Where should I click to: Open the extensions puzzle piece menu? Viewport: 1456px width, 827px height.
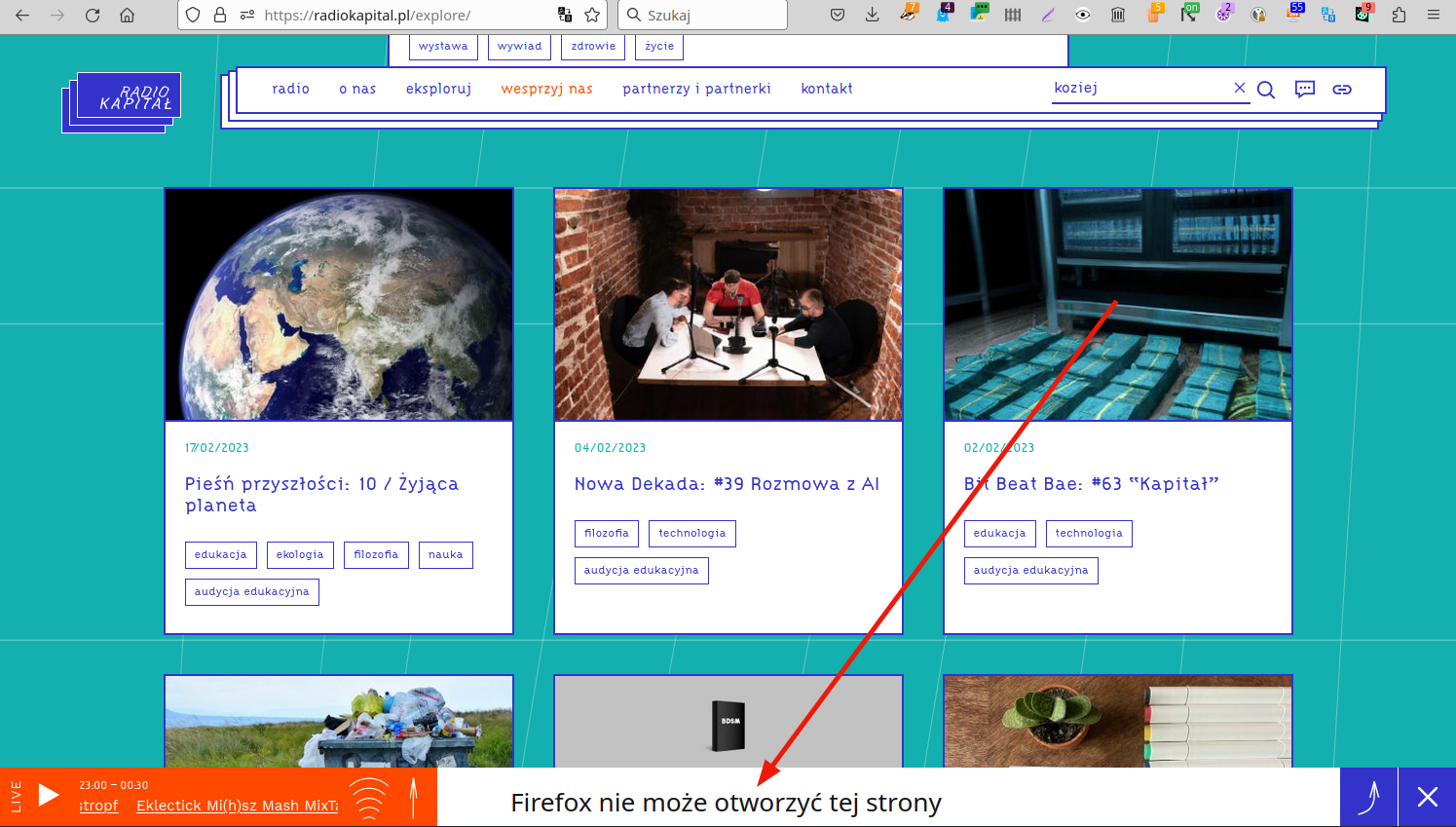point(1399,15)
